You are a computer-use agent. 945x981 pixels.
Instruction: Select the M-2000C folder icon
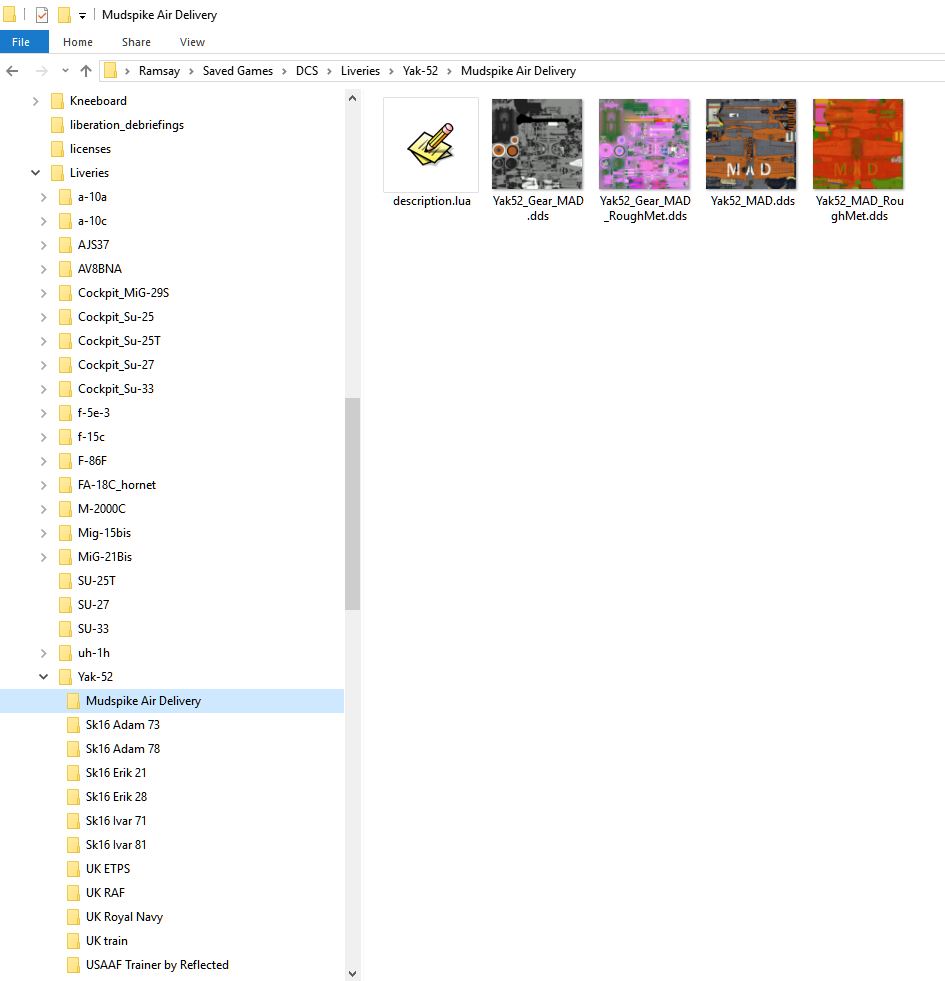65,509
